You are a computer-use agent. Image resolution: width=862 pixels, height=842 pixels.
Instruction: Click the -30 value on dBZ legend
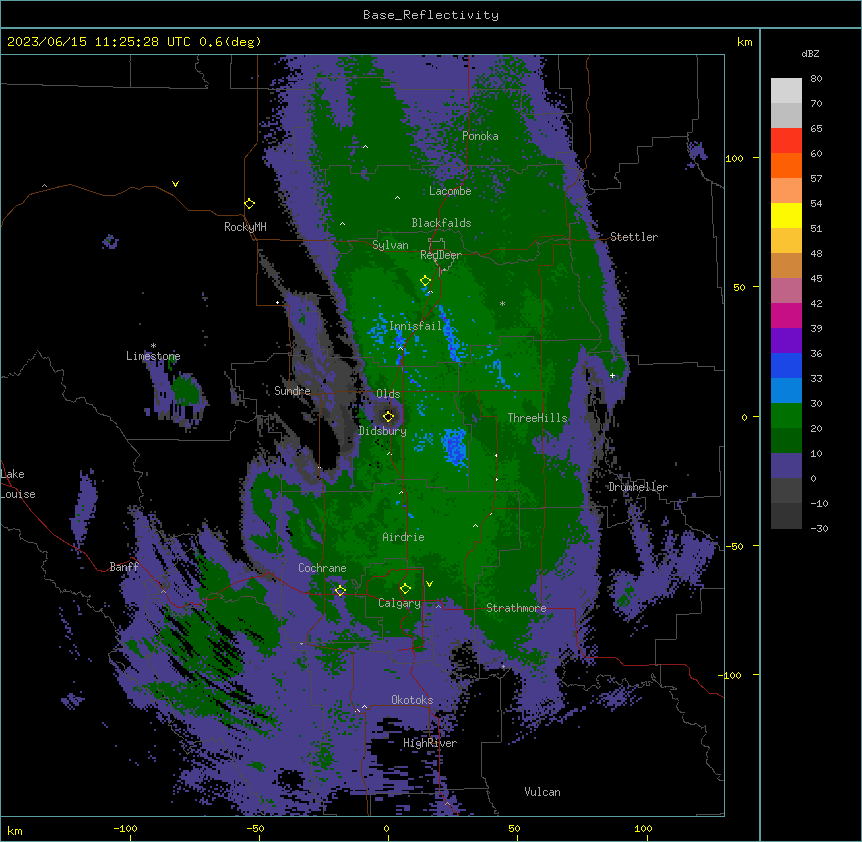(x=819, y=529)
